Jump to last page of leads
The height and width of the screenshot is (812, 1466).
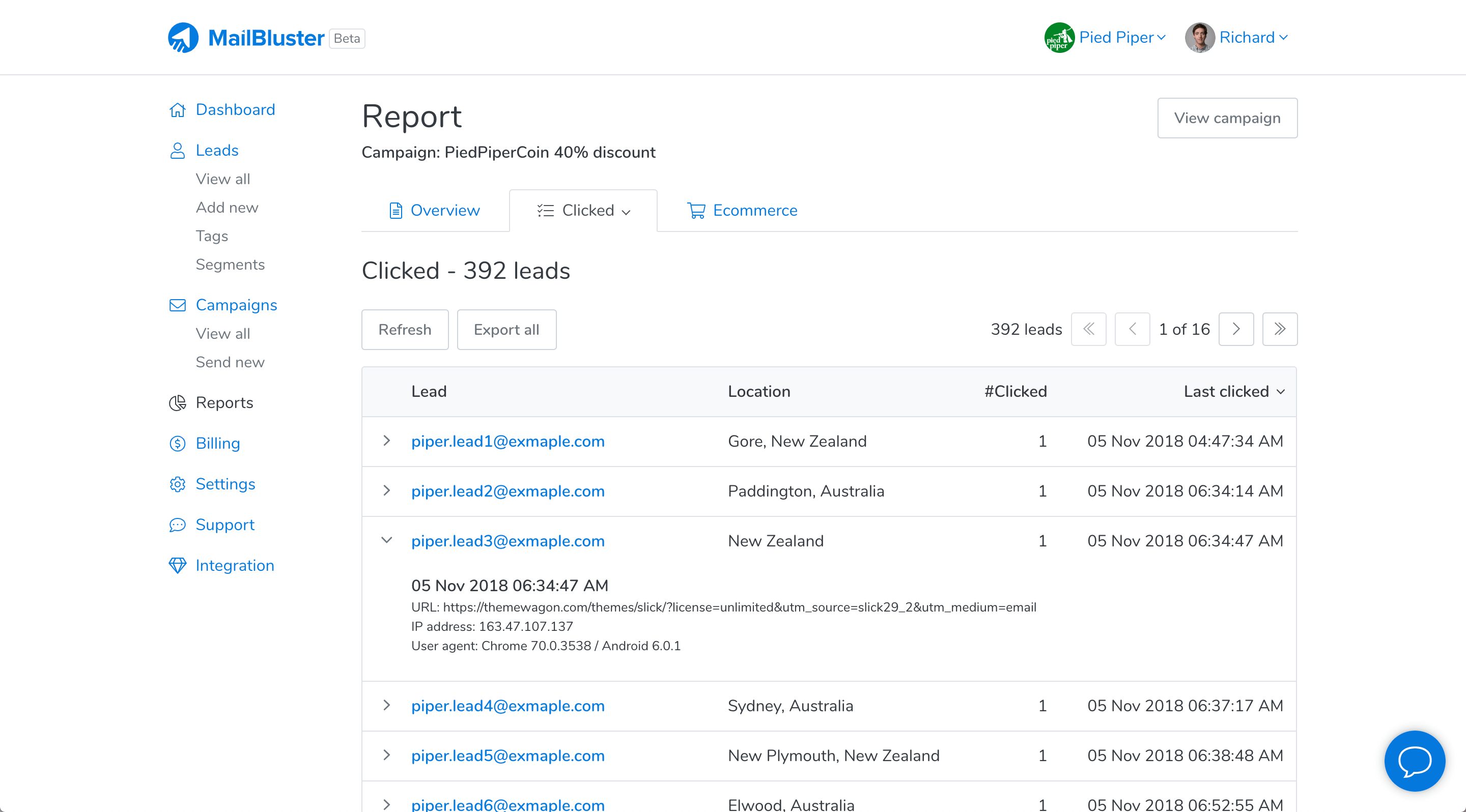point(1279,329)
